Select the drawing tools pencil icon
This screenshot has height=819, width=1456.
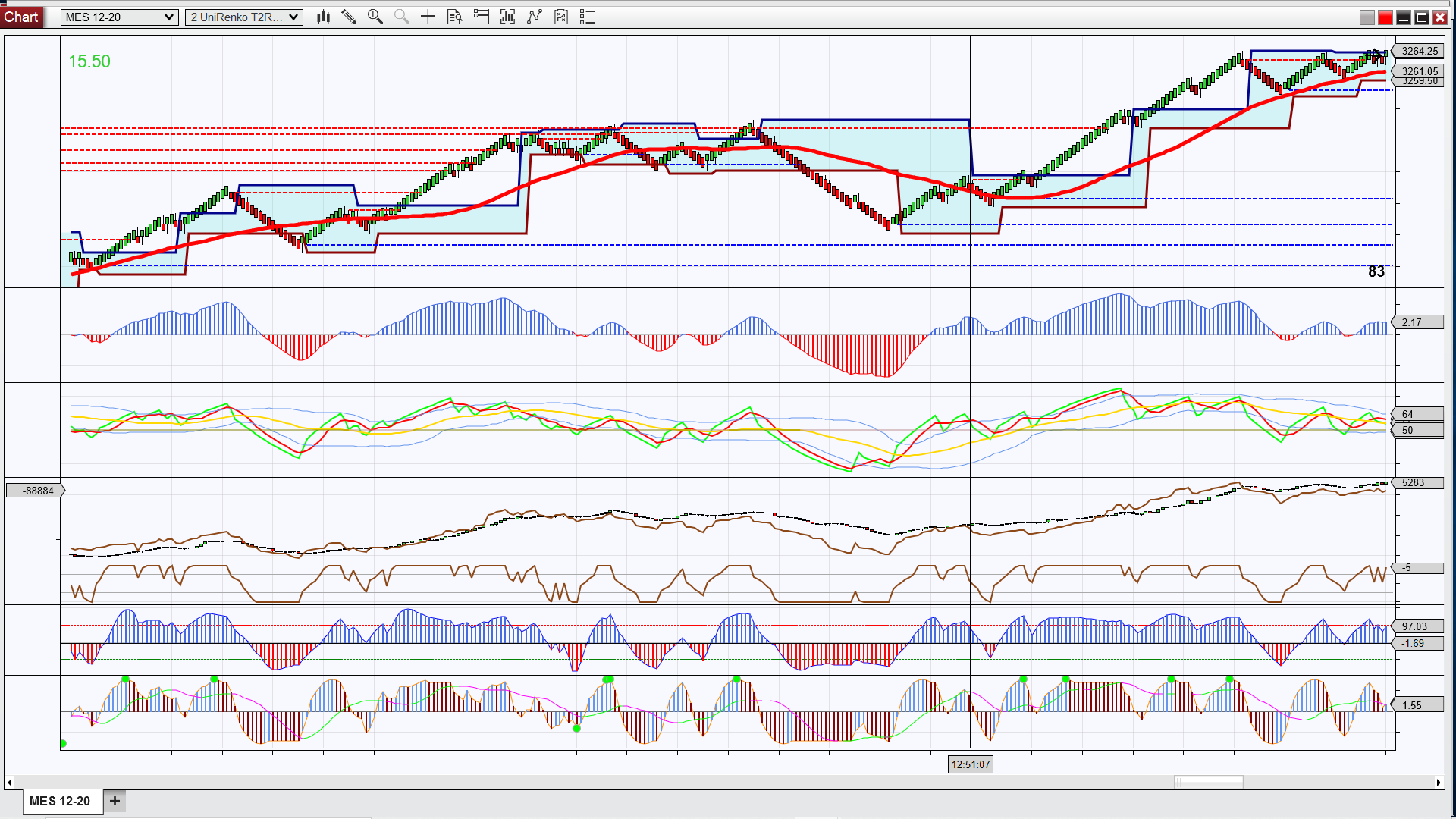click(x=349, y=17)
